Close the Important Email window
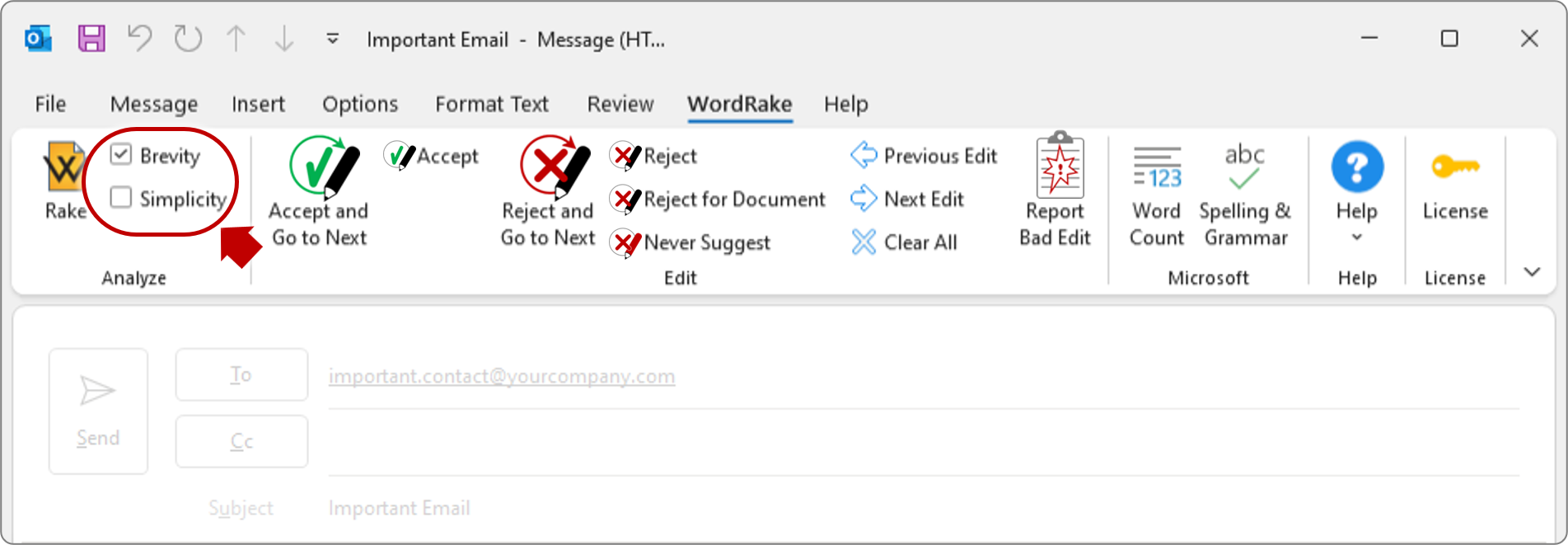 (1529, 39)
